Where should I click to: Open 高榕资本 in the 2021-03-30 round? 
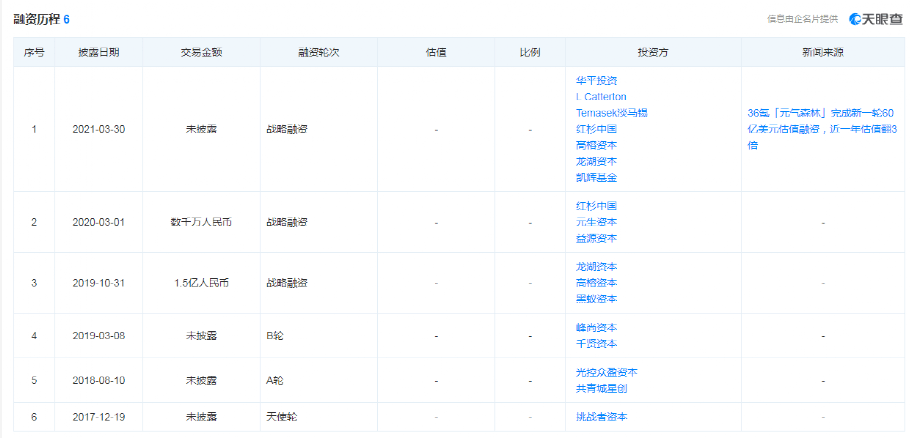pos(596,145)
